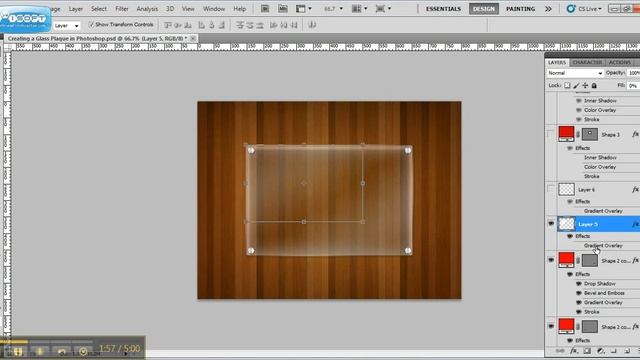Open the Layer menu

pos(76,9)
